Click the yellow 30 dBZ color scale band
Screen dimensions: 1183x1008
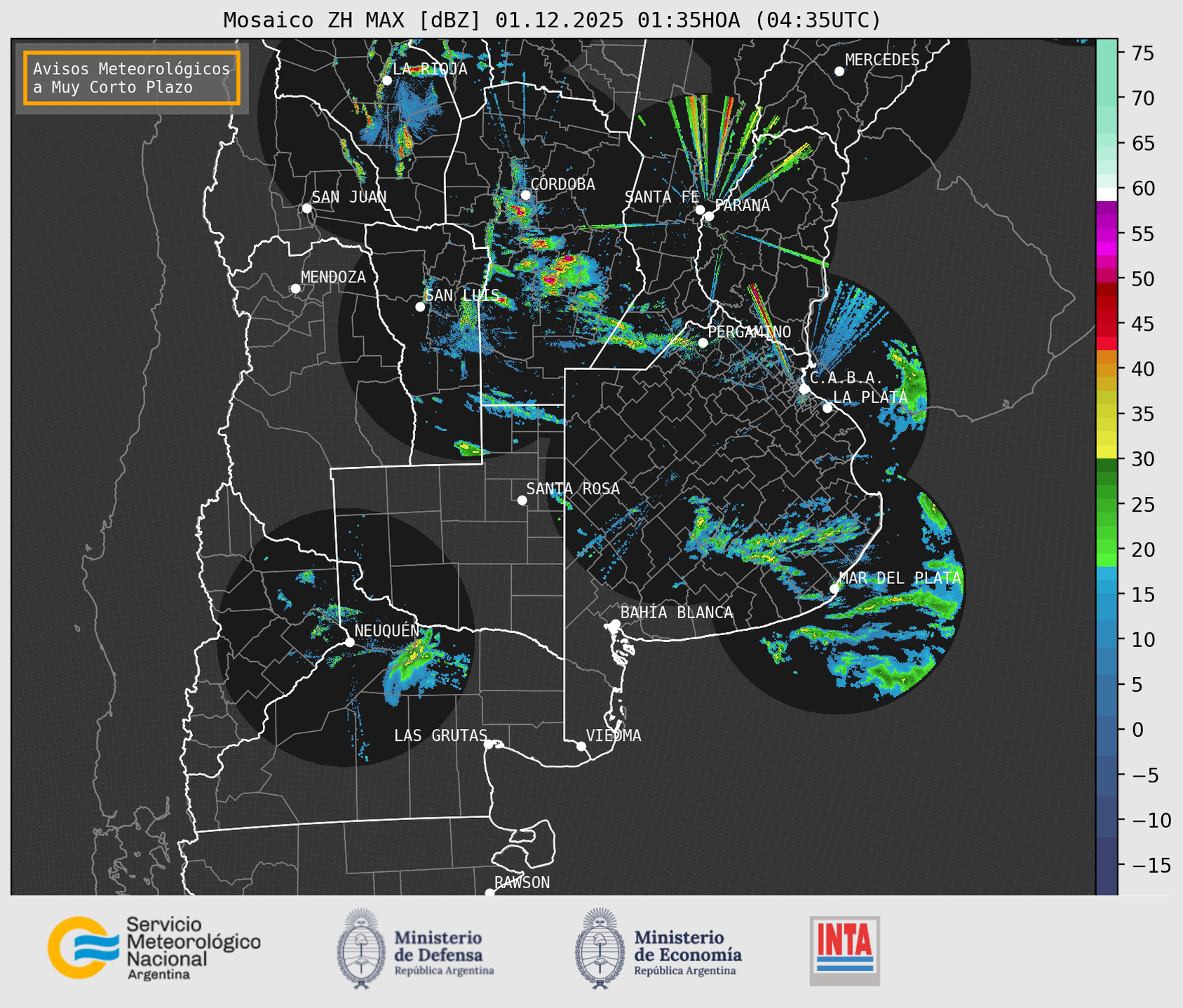(1107, 452)
